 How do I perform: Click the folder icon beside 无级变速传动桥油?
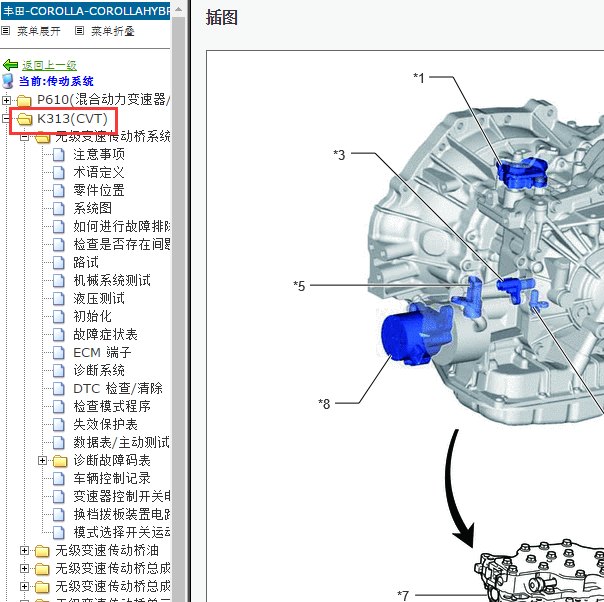coord(42,551)
